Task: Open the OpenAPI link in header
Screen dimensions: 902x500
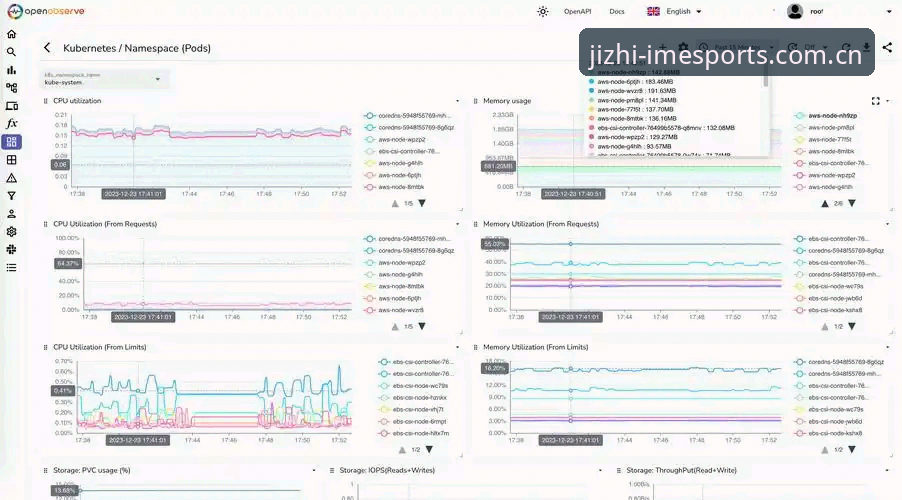Action: click(x=578, y=12)
